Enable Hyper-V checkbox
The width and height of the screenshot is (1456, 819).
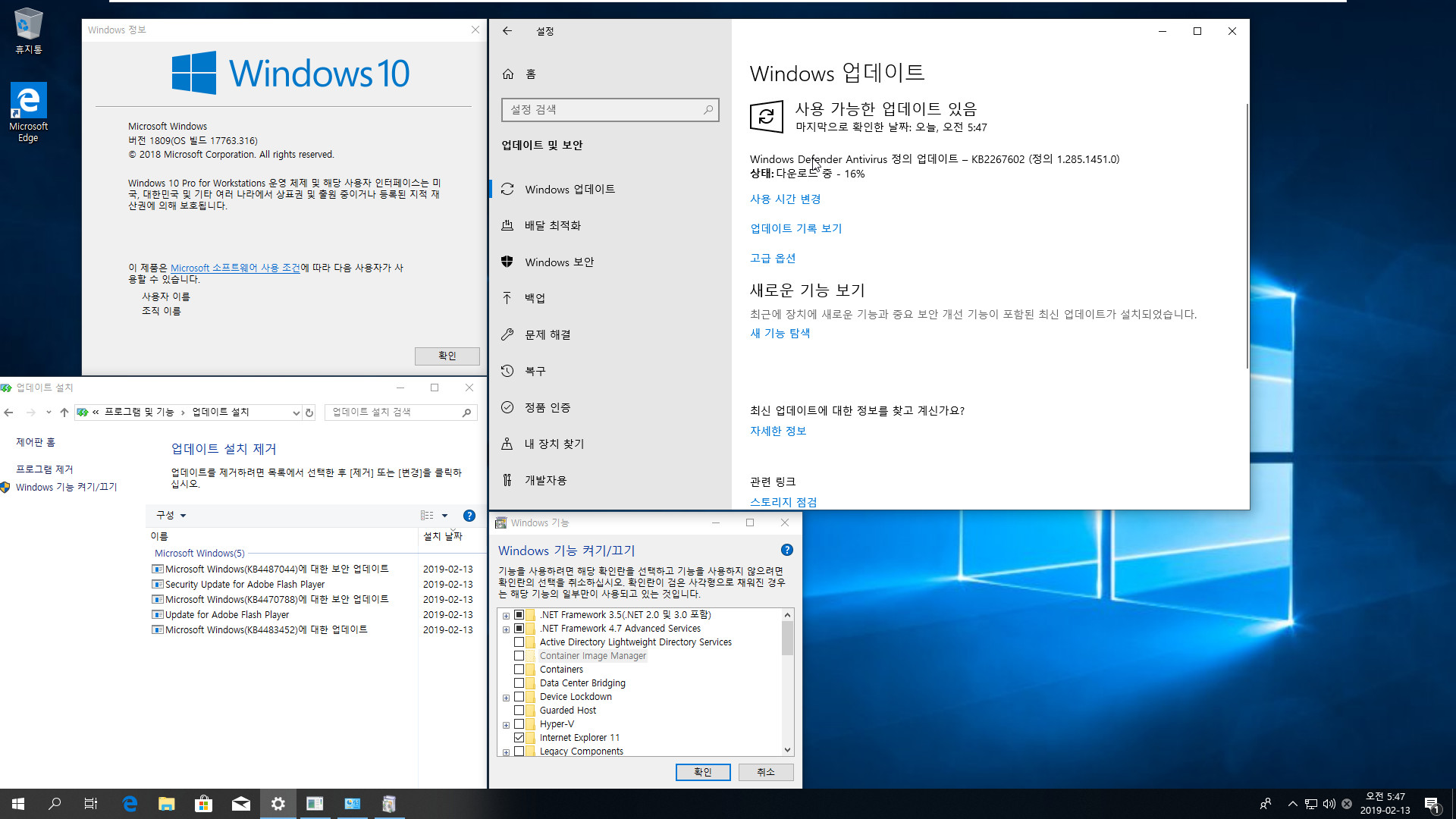[519, 724]
